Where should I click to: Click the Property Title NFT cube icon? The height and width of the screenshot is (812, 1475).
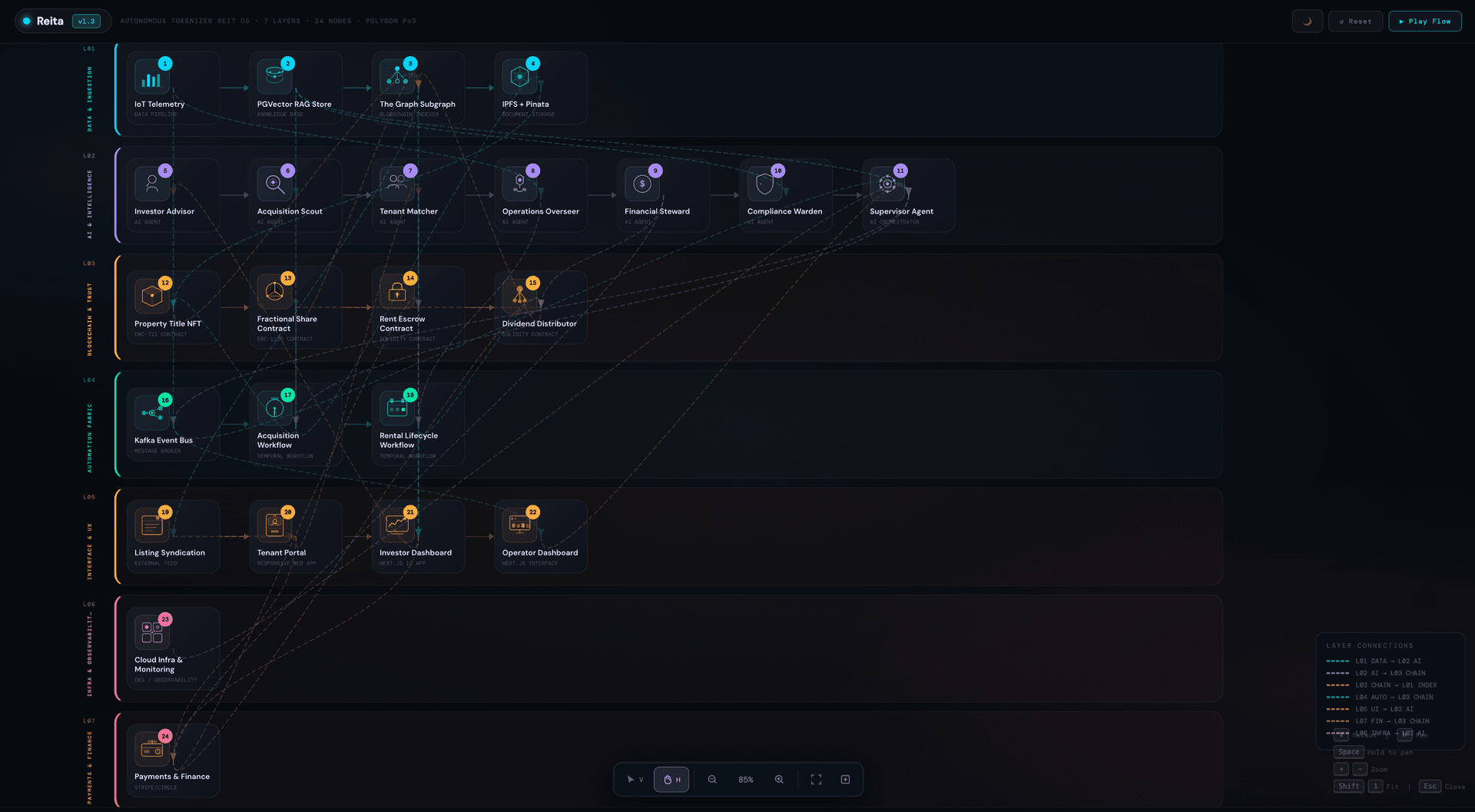pyautogui.click(x=151, y=296)
